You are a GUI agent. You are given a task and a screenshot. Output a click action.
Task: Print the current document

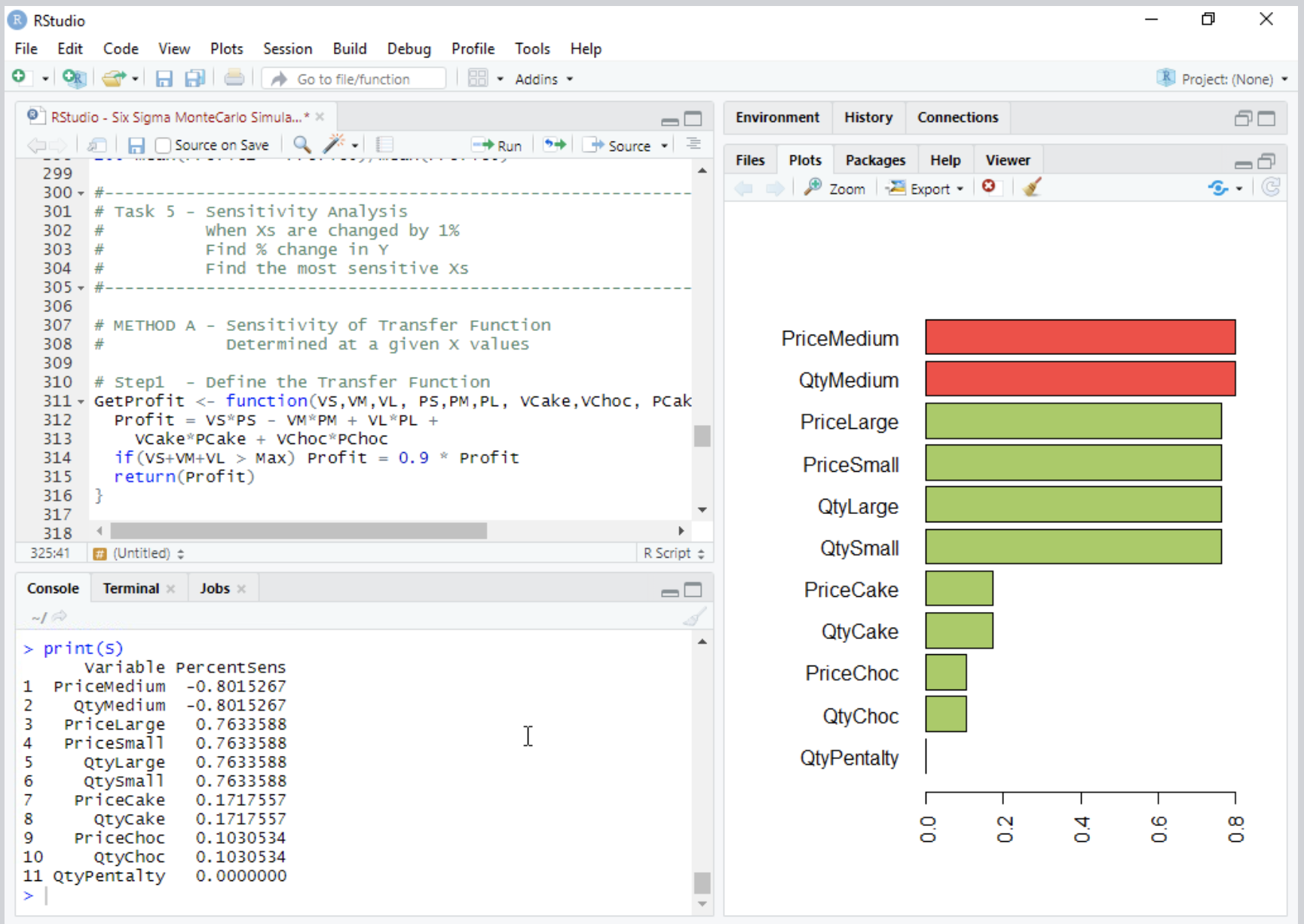coord(234,78)
